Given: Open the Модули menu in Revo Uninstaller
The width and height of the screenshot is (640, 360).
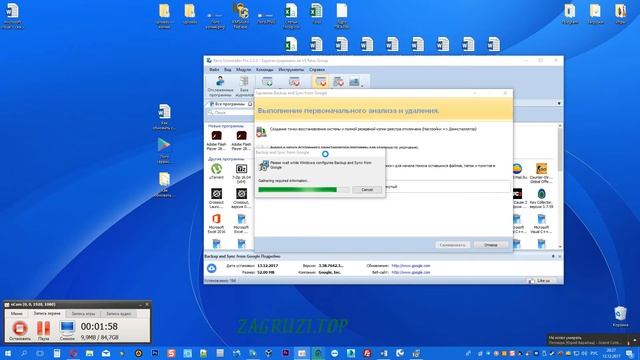Looking at the screenshot, I should tap(244, 70).
